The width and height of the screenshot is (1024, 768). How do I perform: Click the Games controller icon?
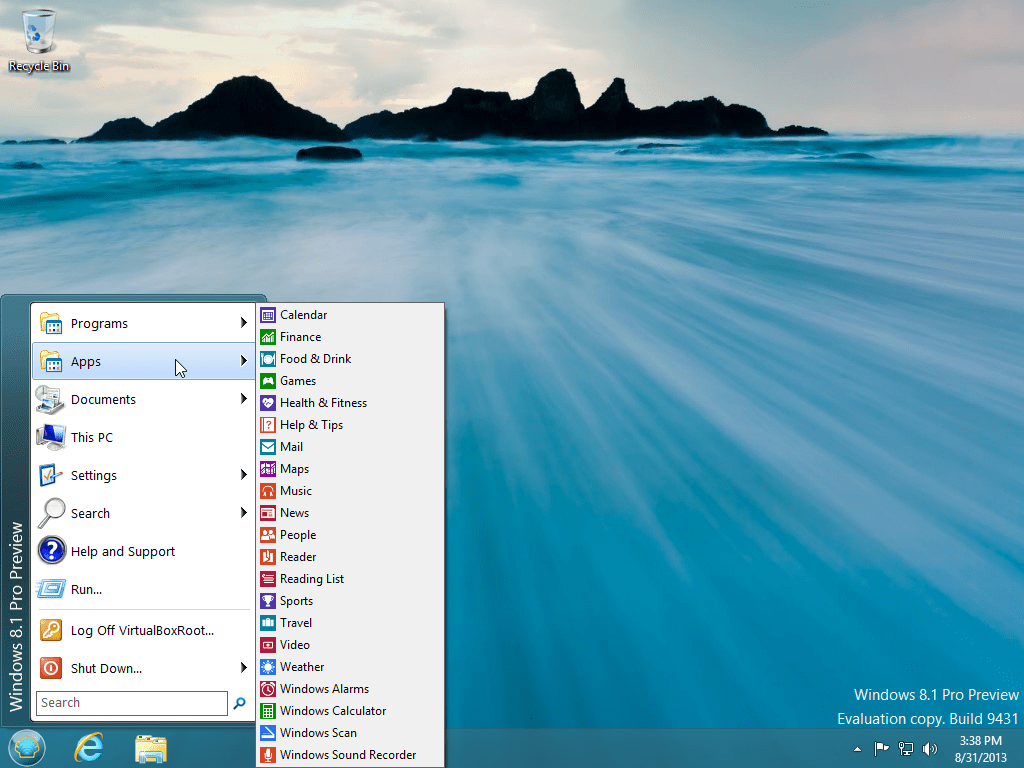tap(268, 381)
